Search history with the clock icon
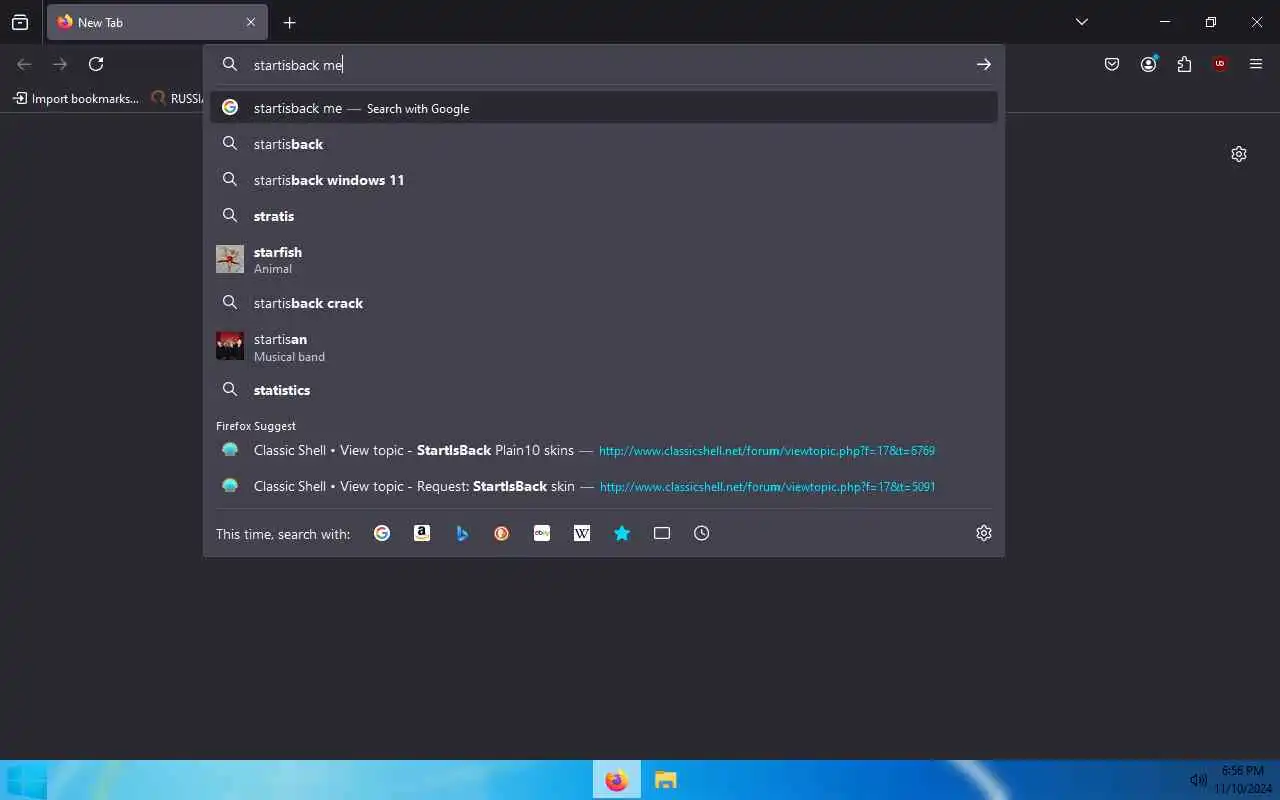 coord(702,533)
